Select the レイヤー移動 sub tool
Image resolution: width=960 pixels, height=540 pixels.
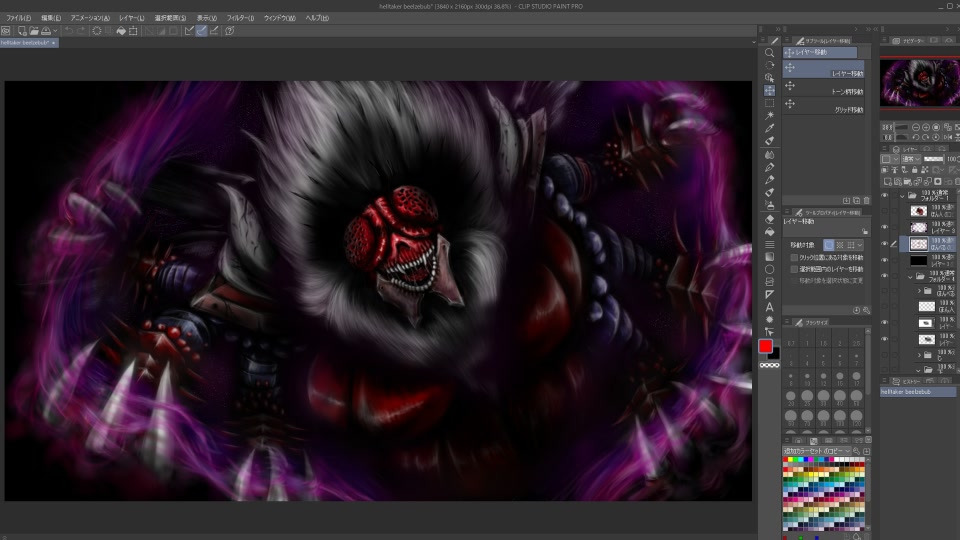pos(823,69)
